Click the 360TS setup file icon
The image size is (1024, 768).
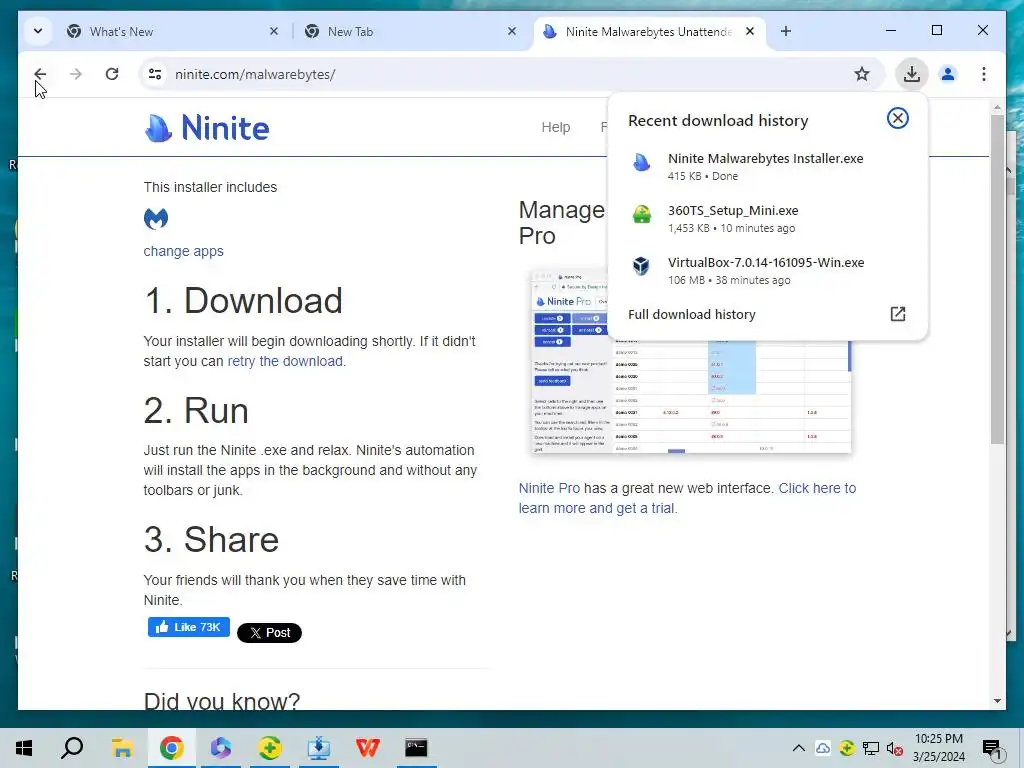pyautogui.click(x=641, y=214)
